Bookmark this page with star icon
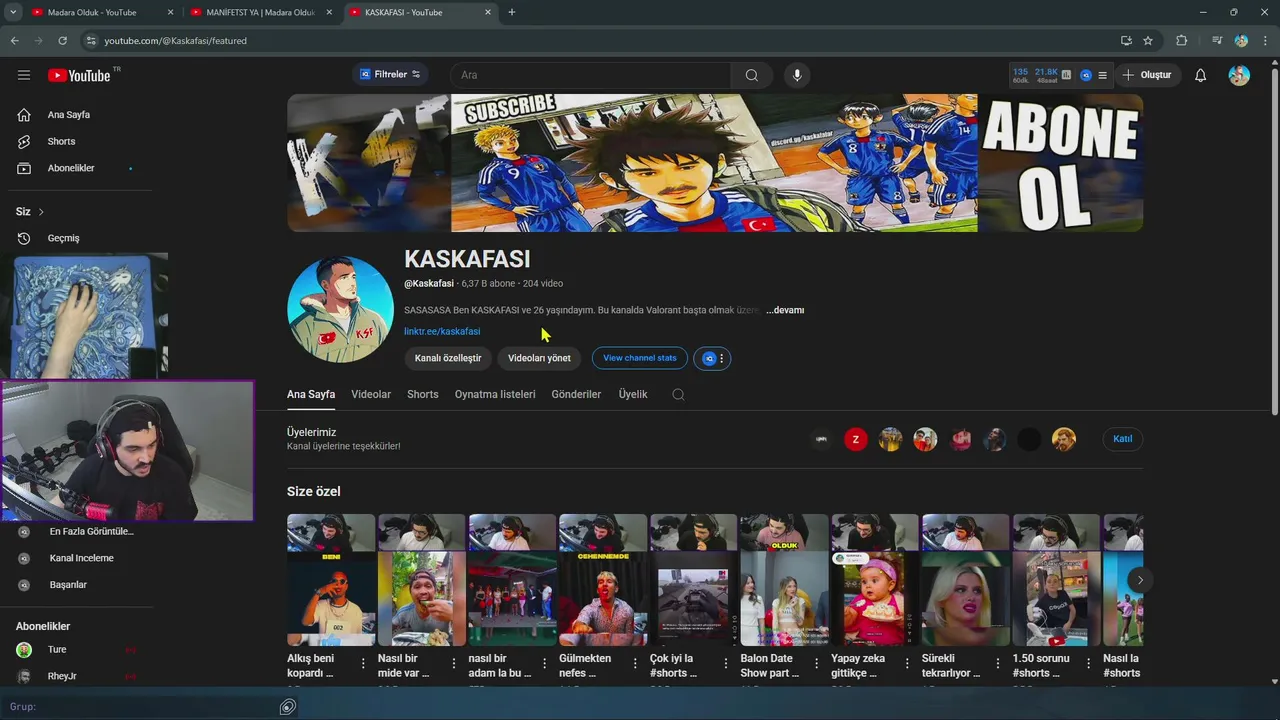This screenshot has width=1280, height=720. (x=1148, y=41)
